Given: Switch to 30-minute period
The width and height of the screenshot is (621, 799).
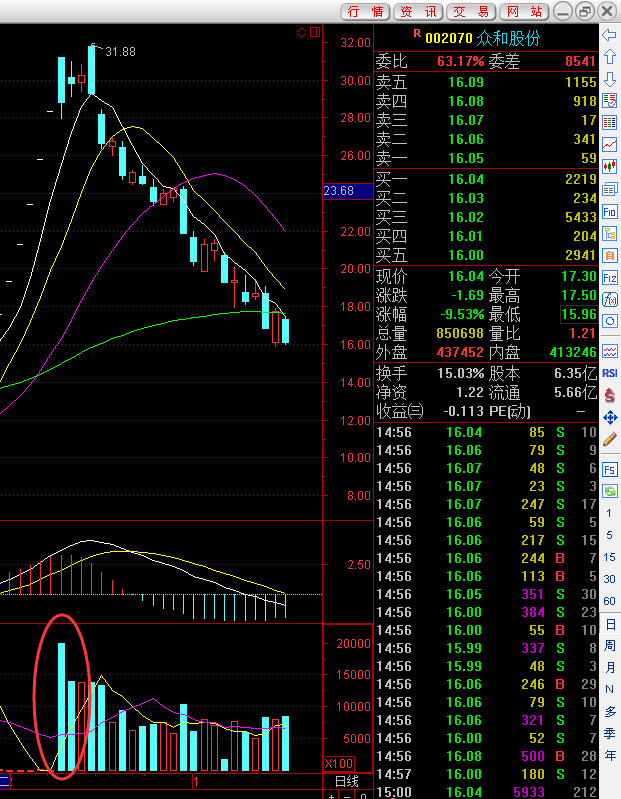Looking at the screenshot, I should tap(609, 579).
